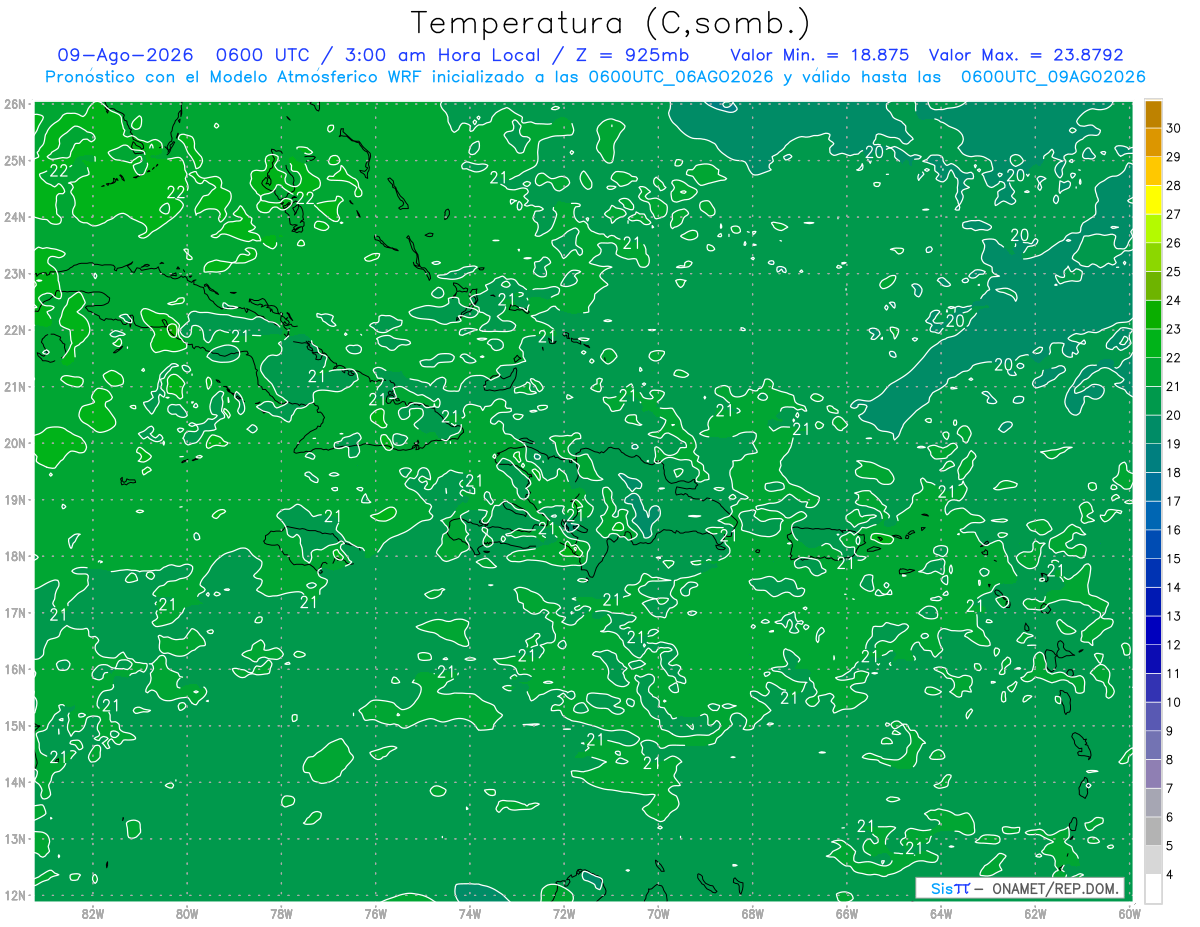Viewport: 1200px width, 927px height.
Task: Click the latitude axis label 24N
Action: pyautogui.click(x=14, y=216)
